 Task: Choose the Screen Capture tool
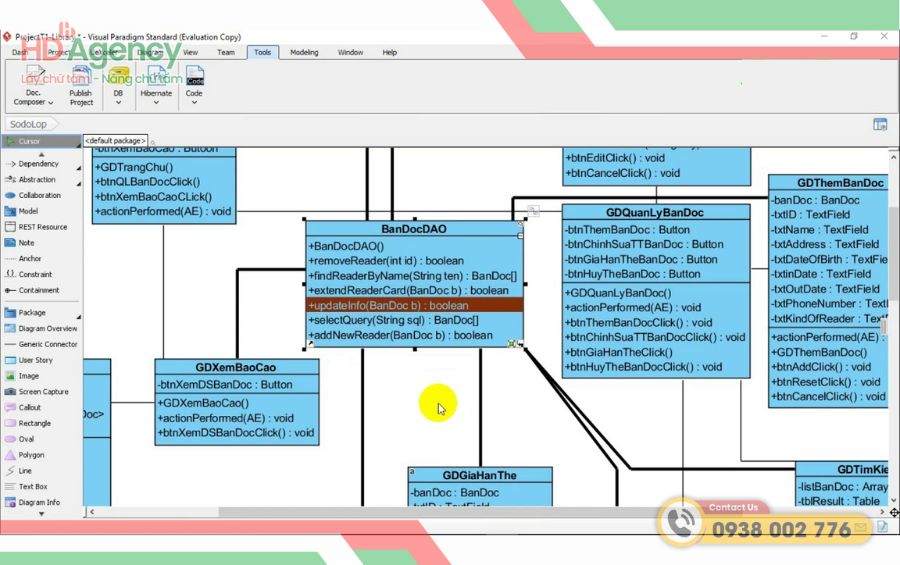point(43,392)
